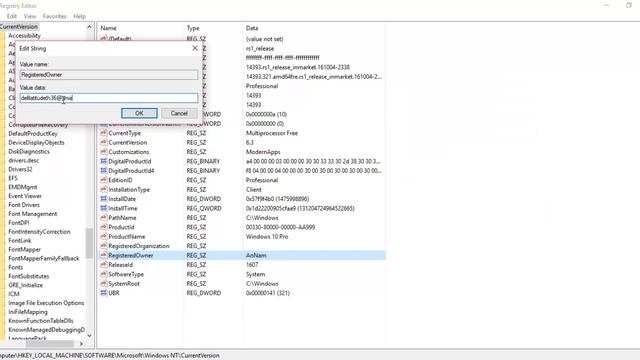Select the DeviceDisplayObjects key

(36, 142)
